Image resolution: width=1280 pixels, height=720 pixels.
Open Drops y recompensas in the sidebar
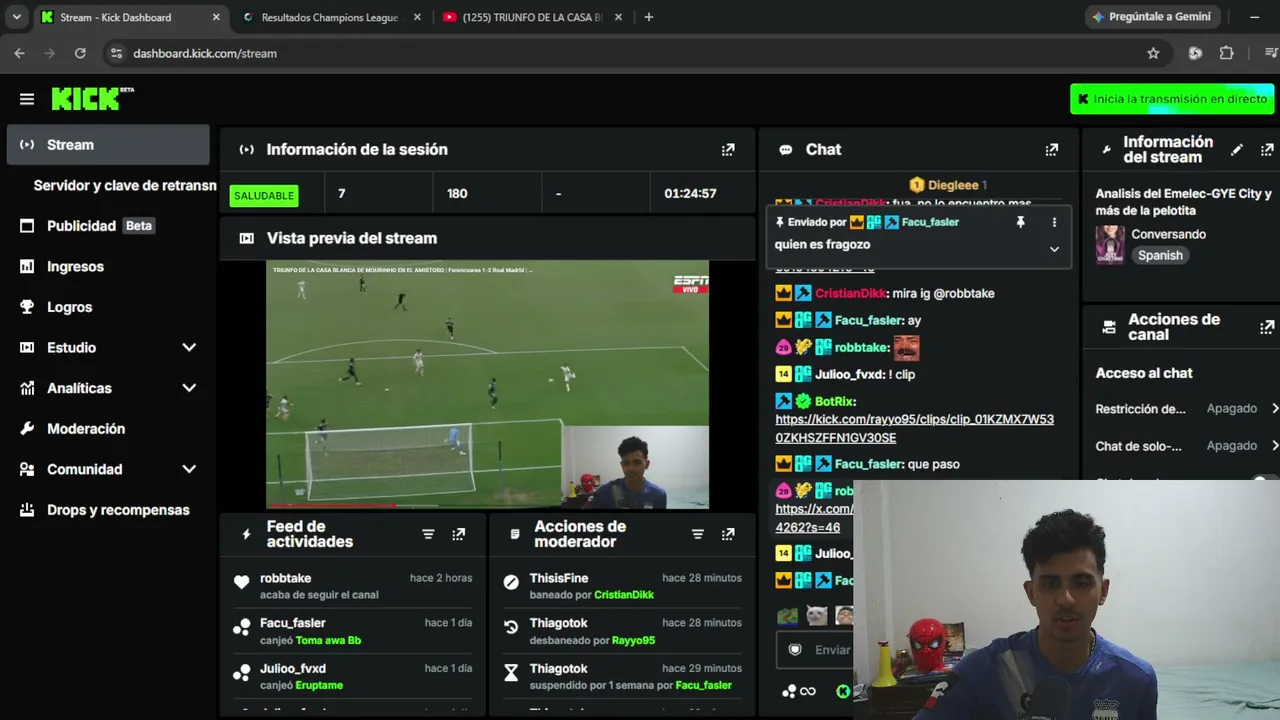pos(108,510)
